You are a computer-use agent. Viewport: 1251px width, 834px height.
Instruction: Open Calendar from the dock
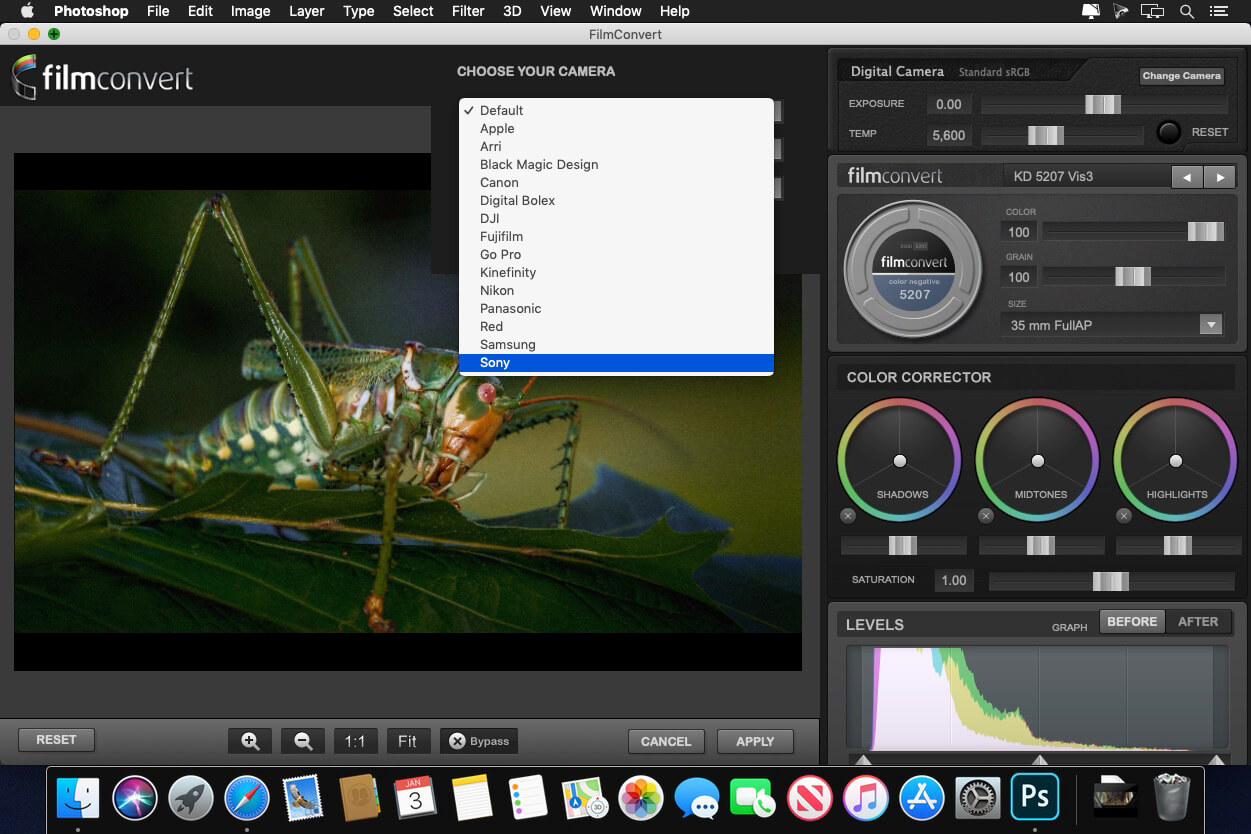415,798
